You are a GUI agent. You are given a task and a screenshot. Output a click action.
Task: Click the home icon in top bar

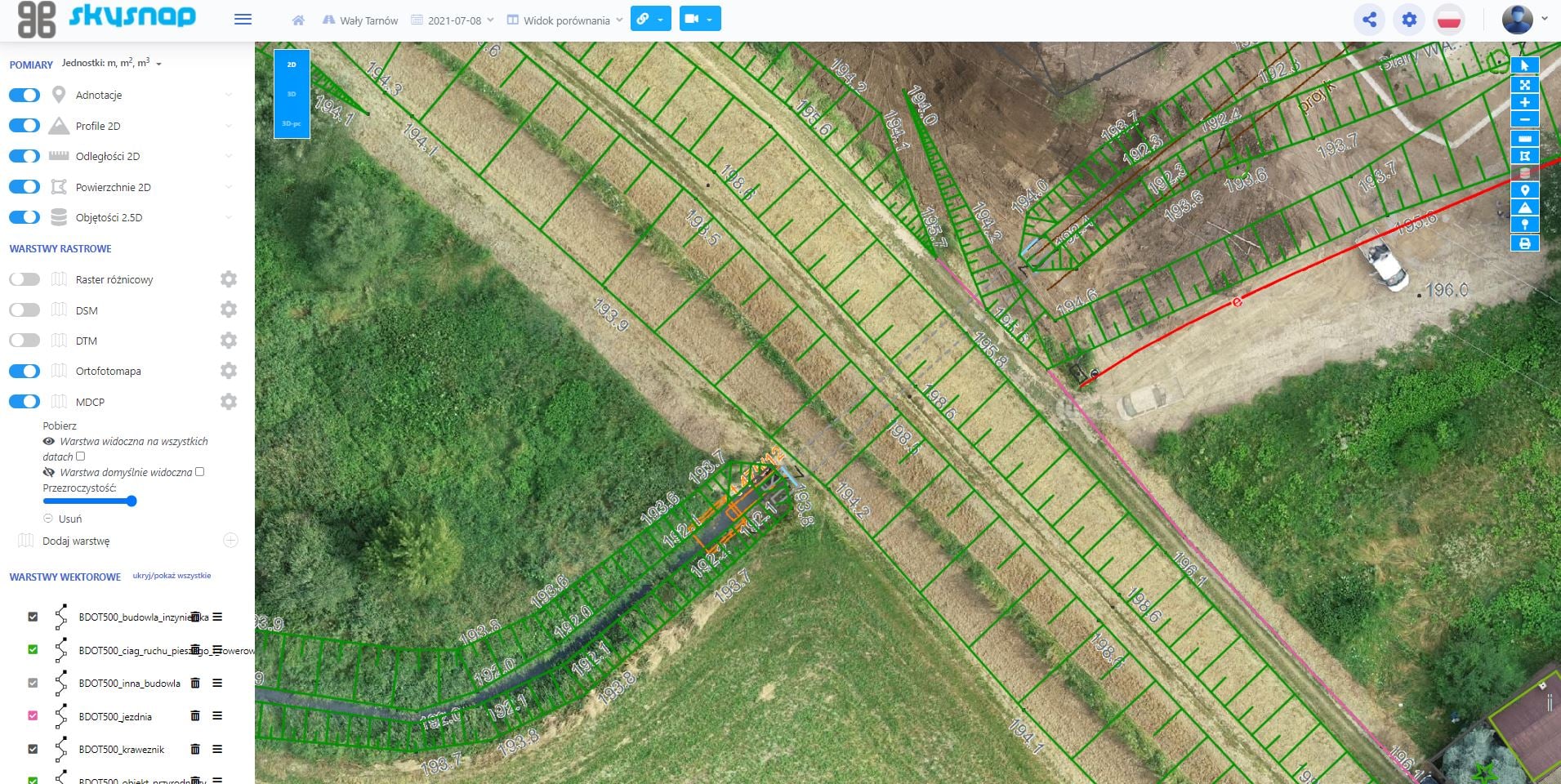click(298, 20)
